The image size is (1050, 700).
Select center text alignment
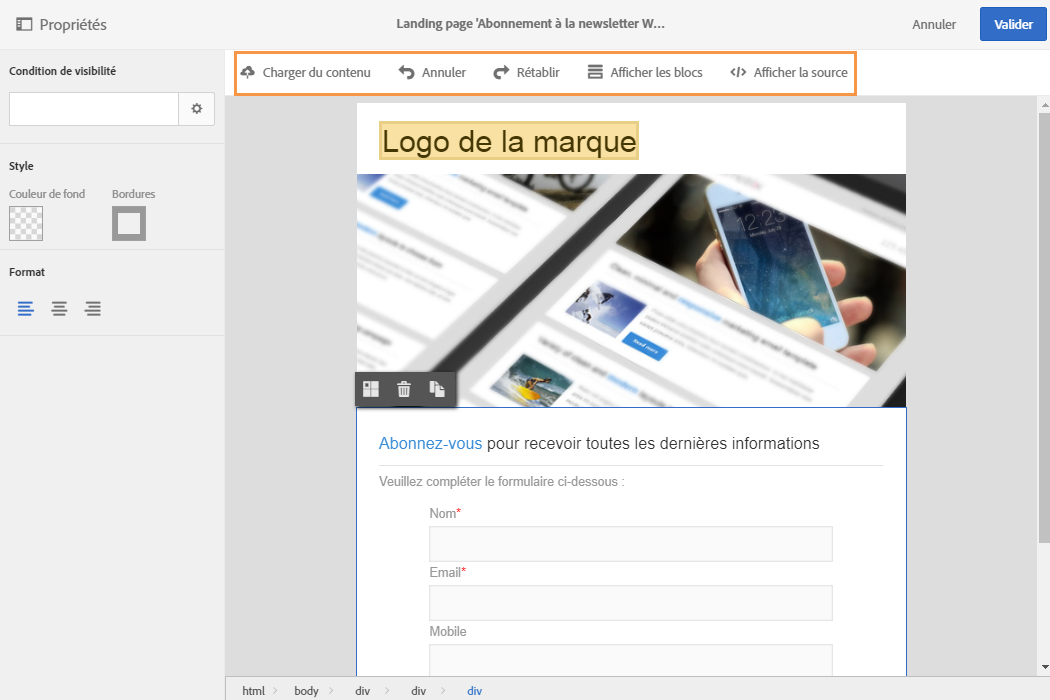59,309
